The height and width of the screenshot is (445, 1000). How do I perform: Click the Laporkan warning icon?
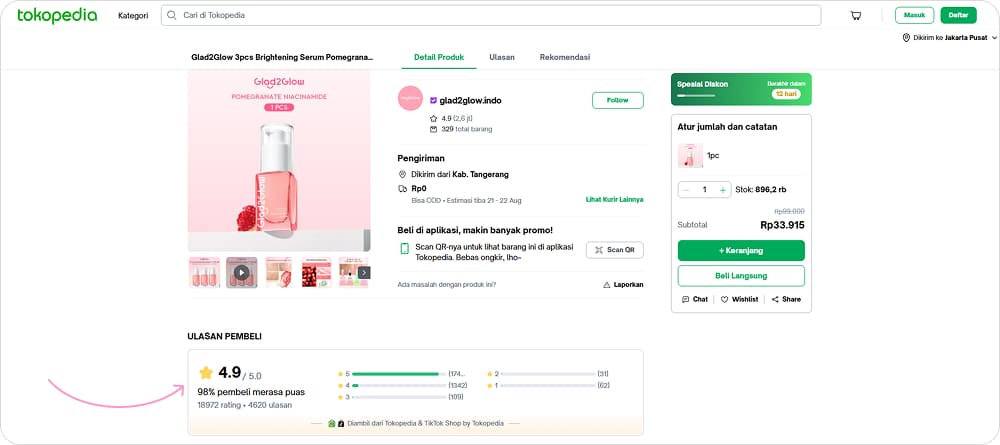607,284
